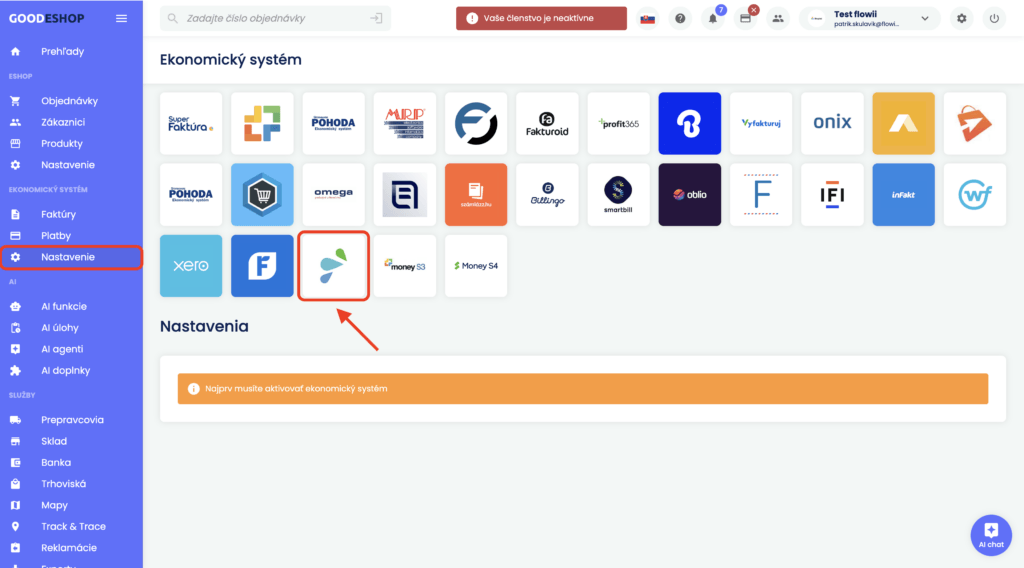Viewport: 1024px width, 568px height.
Task: Select the yellow triangle logo tile
Action: (903, 123)
